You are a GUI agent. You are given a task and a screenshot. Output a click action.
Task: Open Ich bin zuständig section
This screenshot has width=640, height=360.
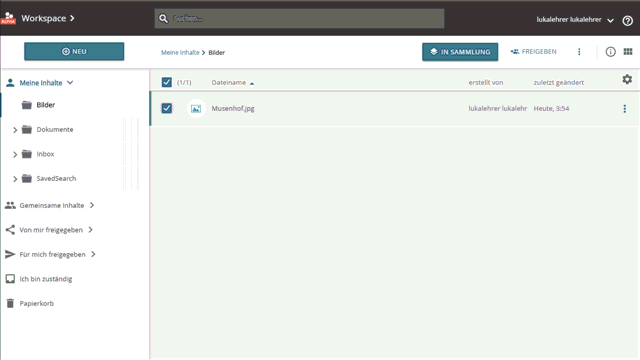point(46,279)
